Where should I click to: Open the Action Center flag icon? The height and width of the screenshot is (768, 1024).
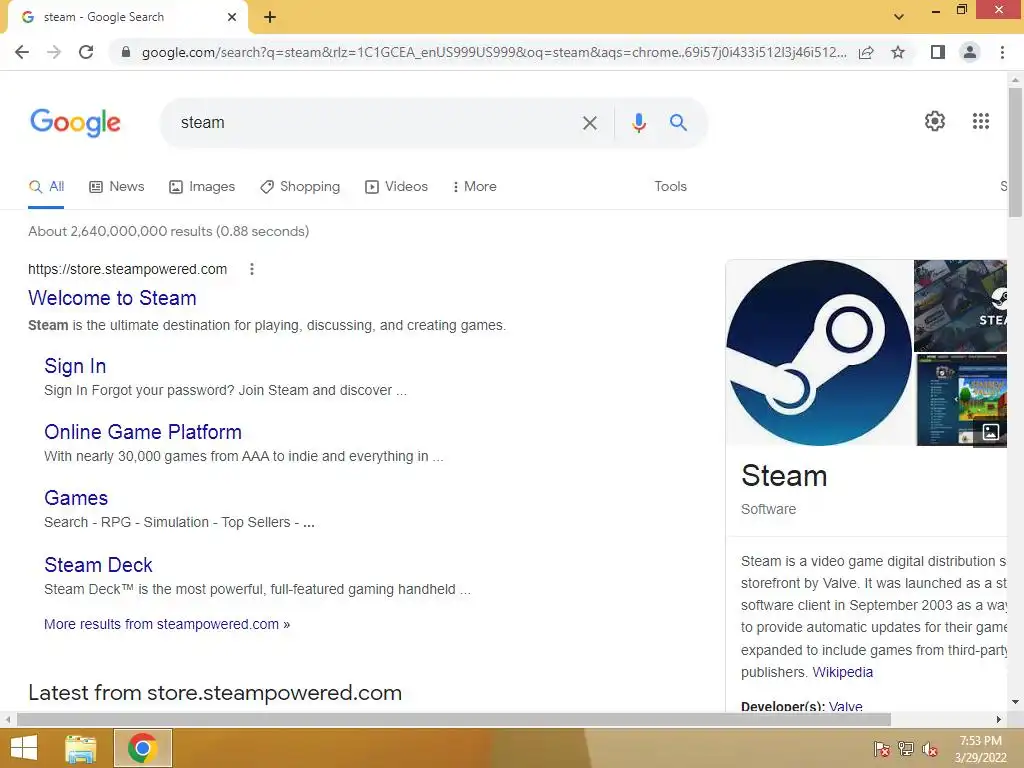[x=881, y=749]
